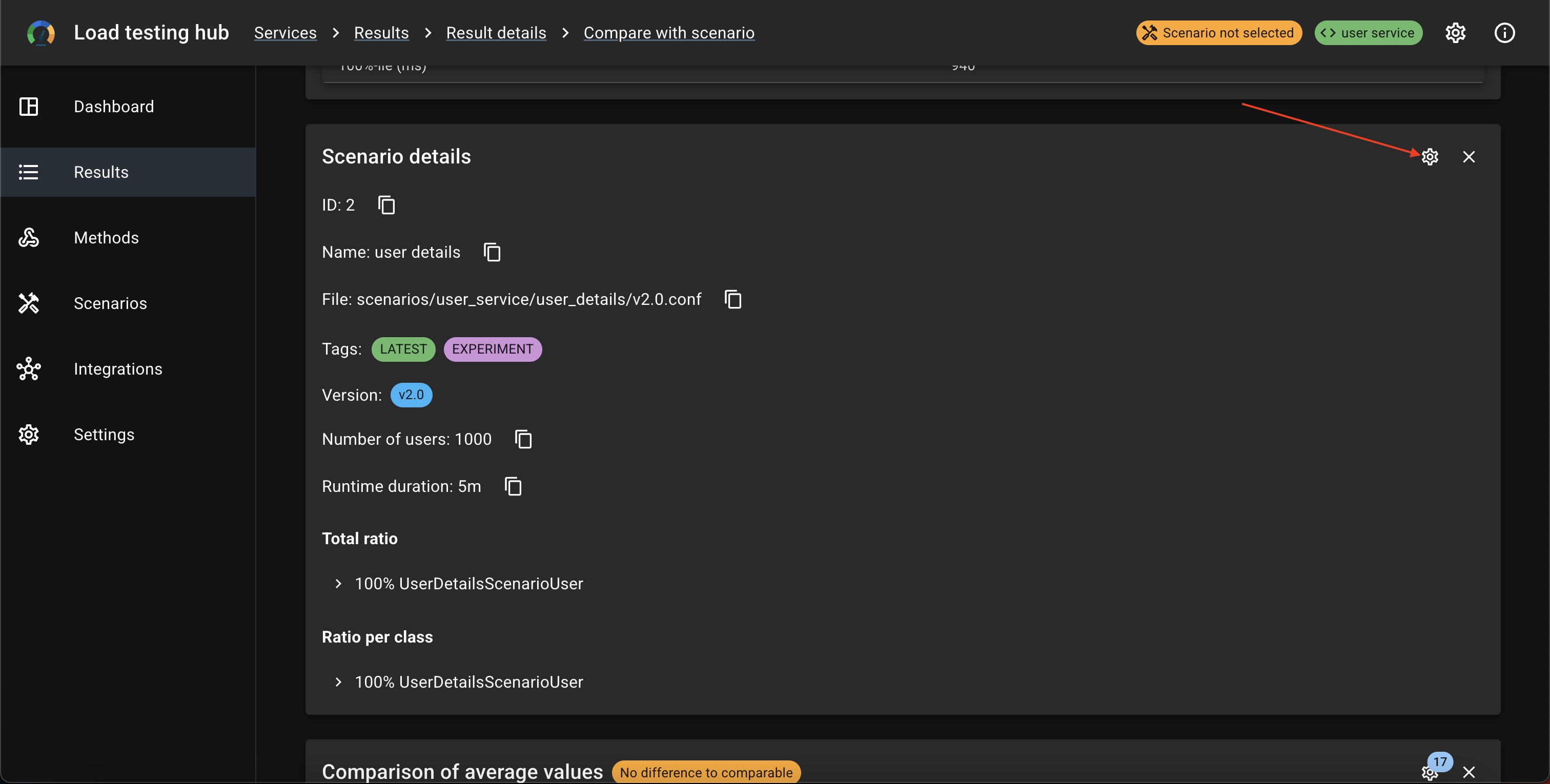The image size is (1550, 784).
Task: Open Comparison of average values settings gear
Action: click(1430, 772)
